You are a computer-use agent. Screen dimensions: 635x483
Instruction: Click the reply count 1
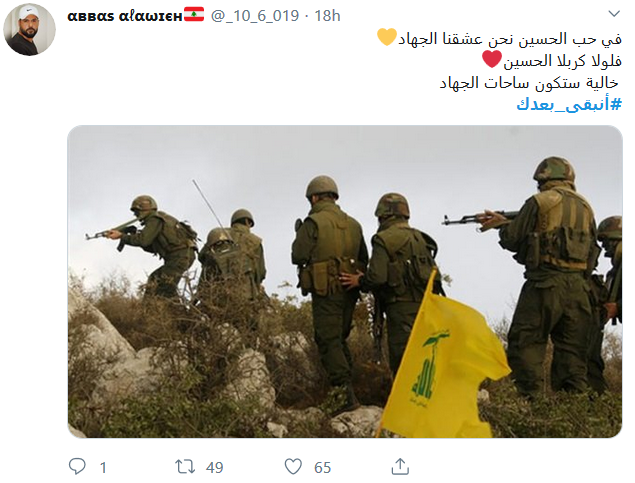click(x=103, y=468)
